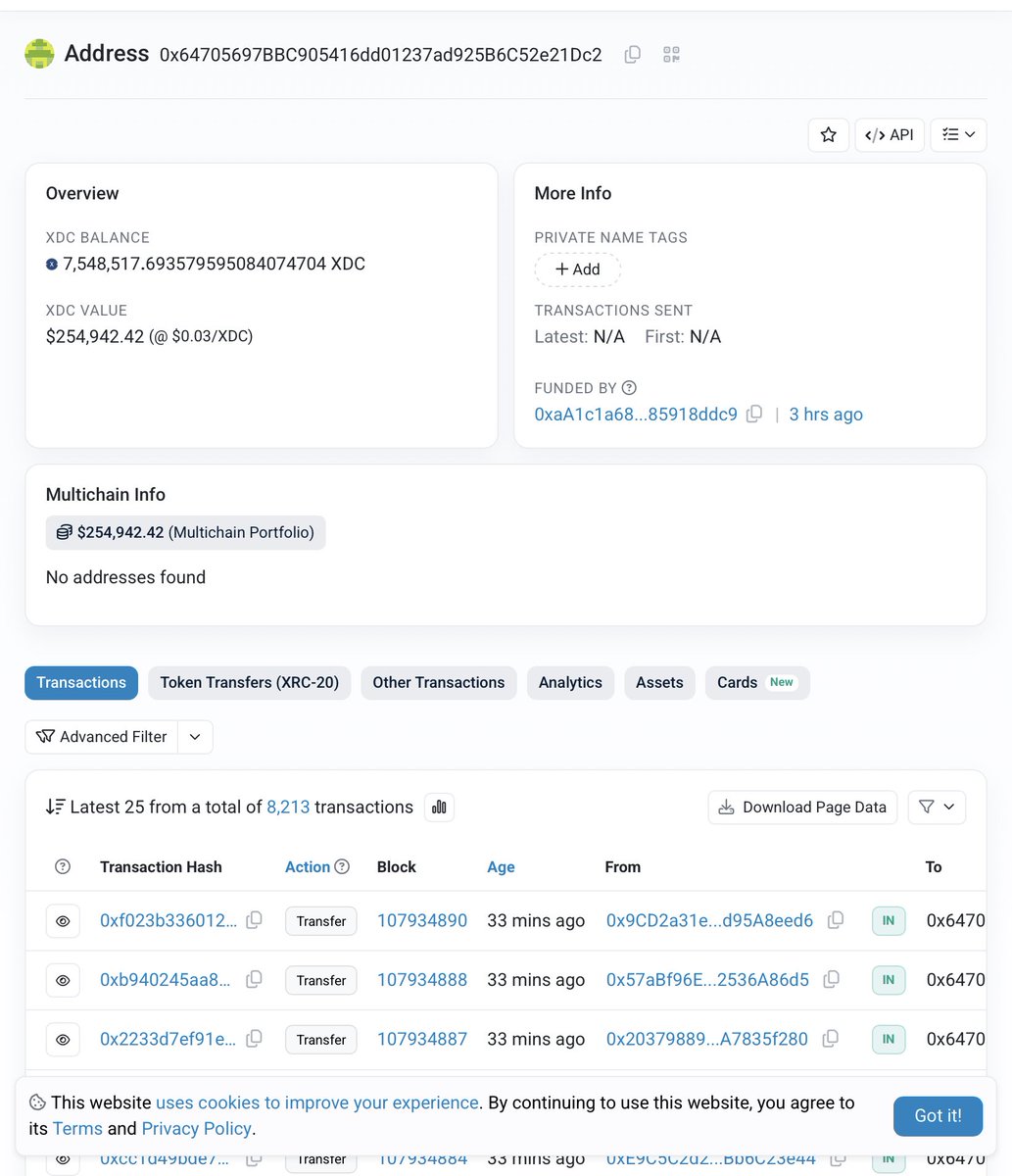The image size is (1012, 1176).
Task: Preview transaction 0xb940245aa8 with eye icon
Action: [x=63, y=980]
